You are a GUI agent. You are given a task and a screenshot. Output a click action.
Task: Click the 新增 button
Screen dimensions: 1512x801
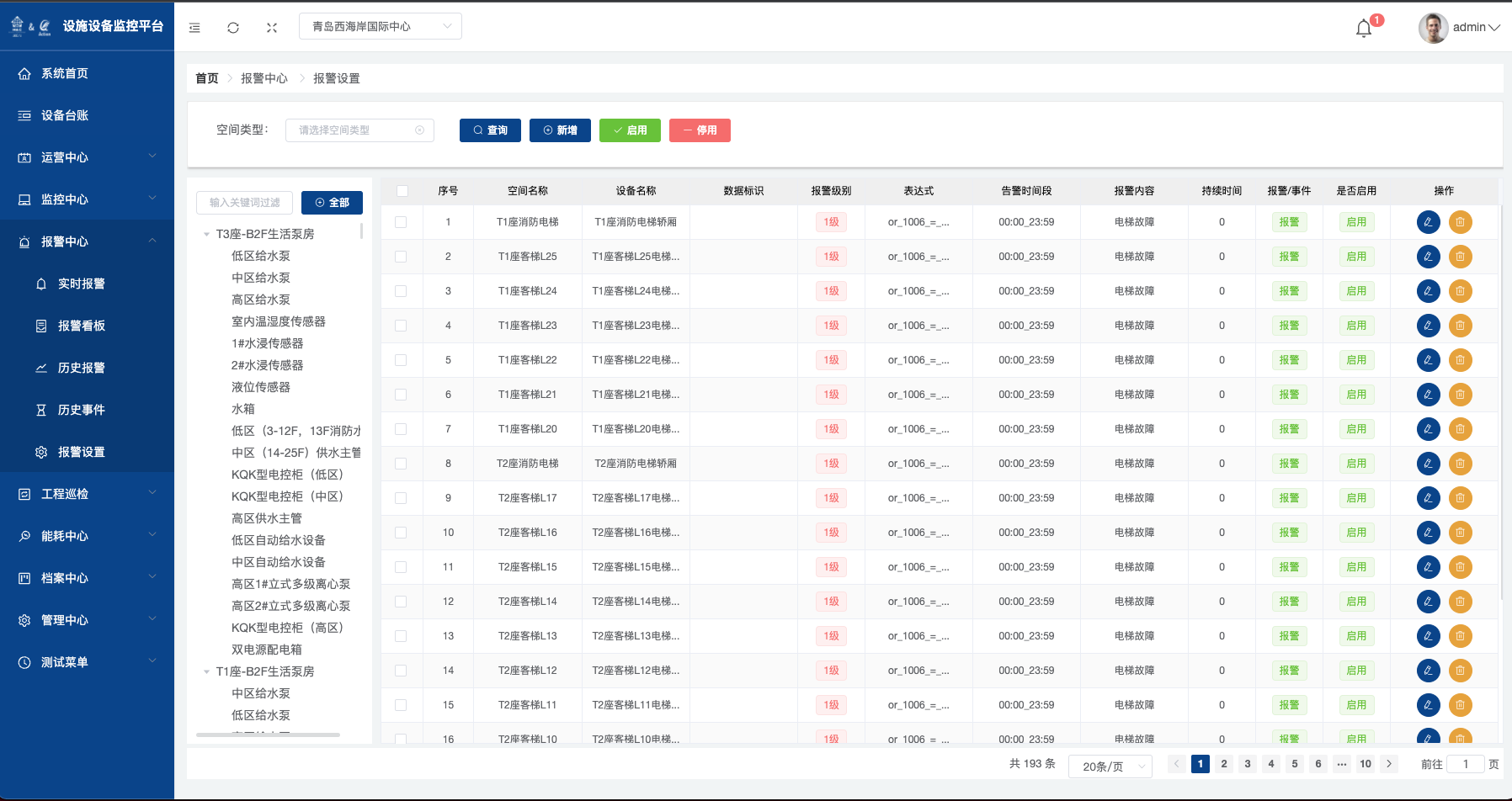(x=560, y=130)
